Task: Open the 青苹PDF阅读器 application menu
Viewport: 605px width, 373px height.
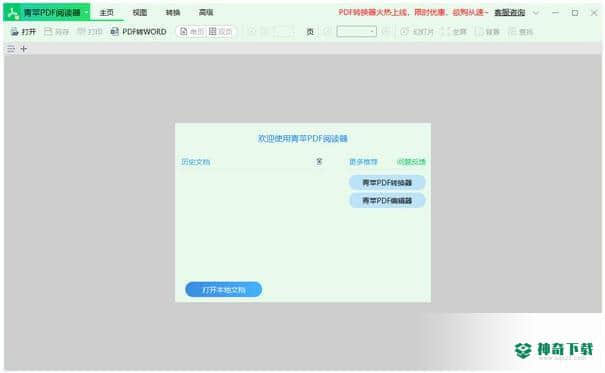Action: click(47, 13)
